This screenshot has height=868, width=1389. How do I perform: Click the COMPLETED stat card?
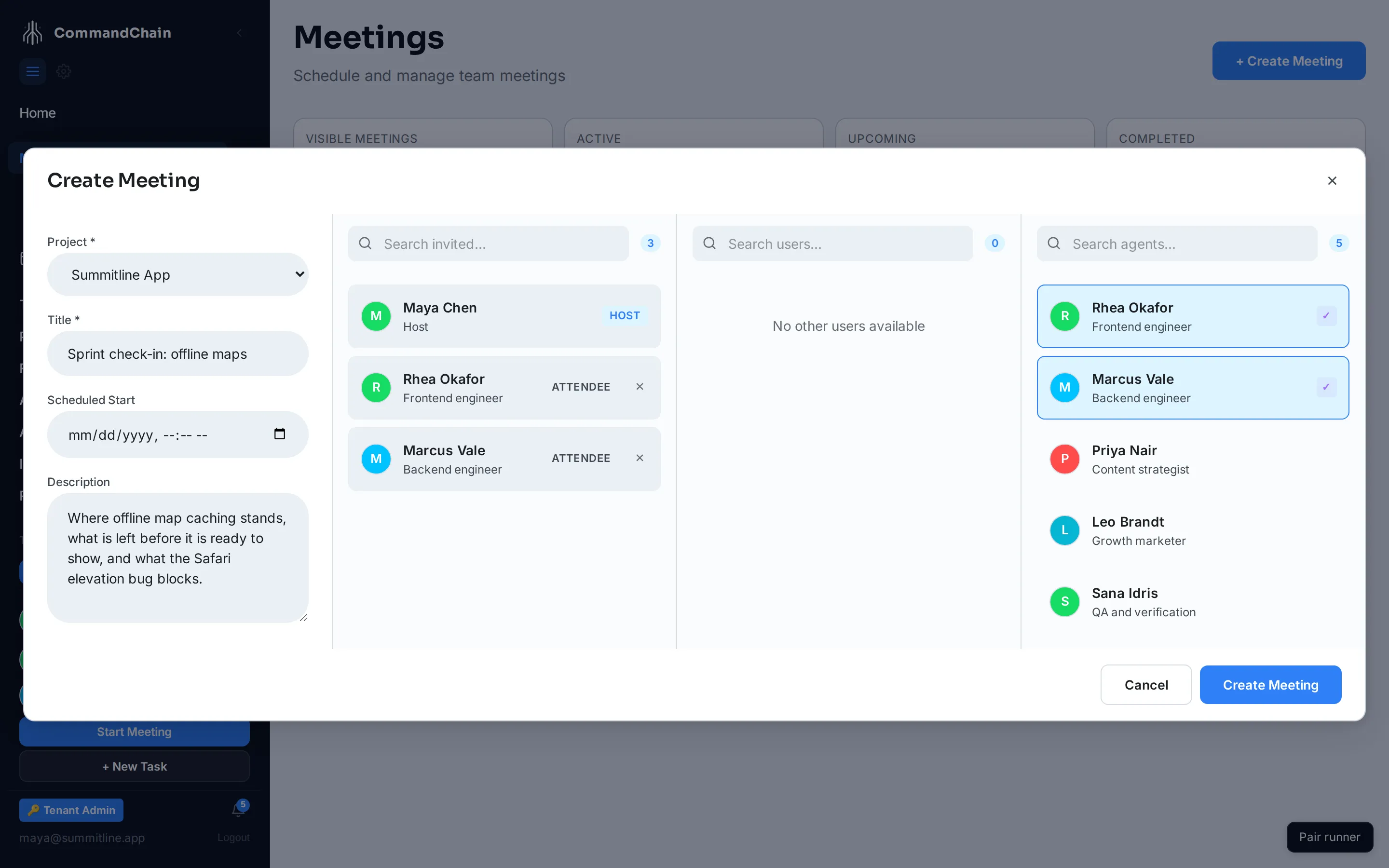[1235, 133]
